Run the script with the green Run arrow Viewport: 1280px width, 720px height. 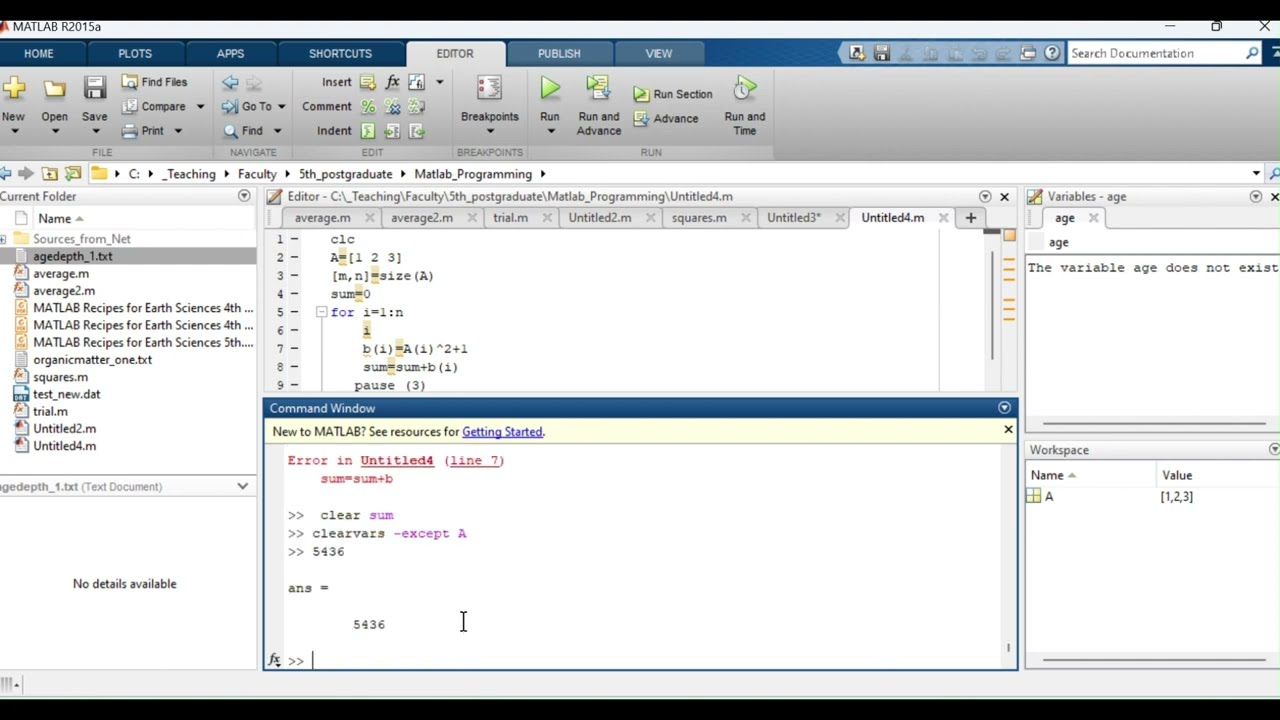[x=550, y=89]
